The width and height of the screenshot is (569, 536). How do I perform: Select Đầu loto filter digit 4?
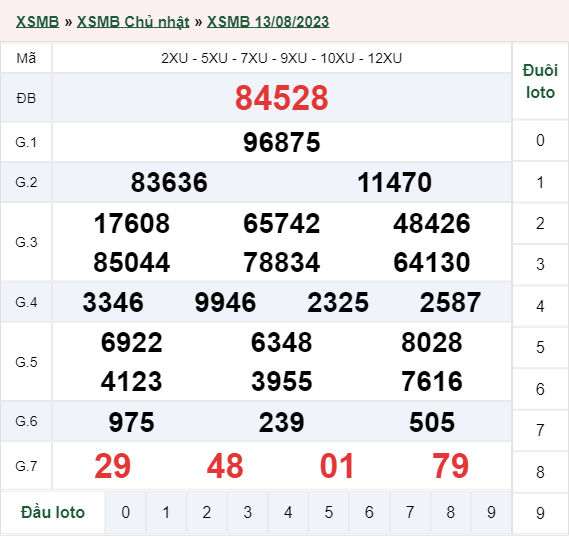(288, 512)
